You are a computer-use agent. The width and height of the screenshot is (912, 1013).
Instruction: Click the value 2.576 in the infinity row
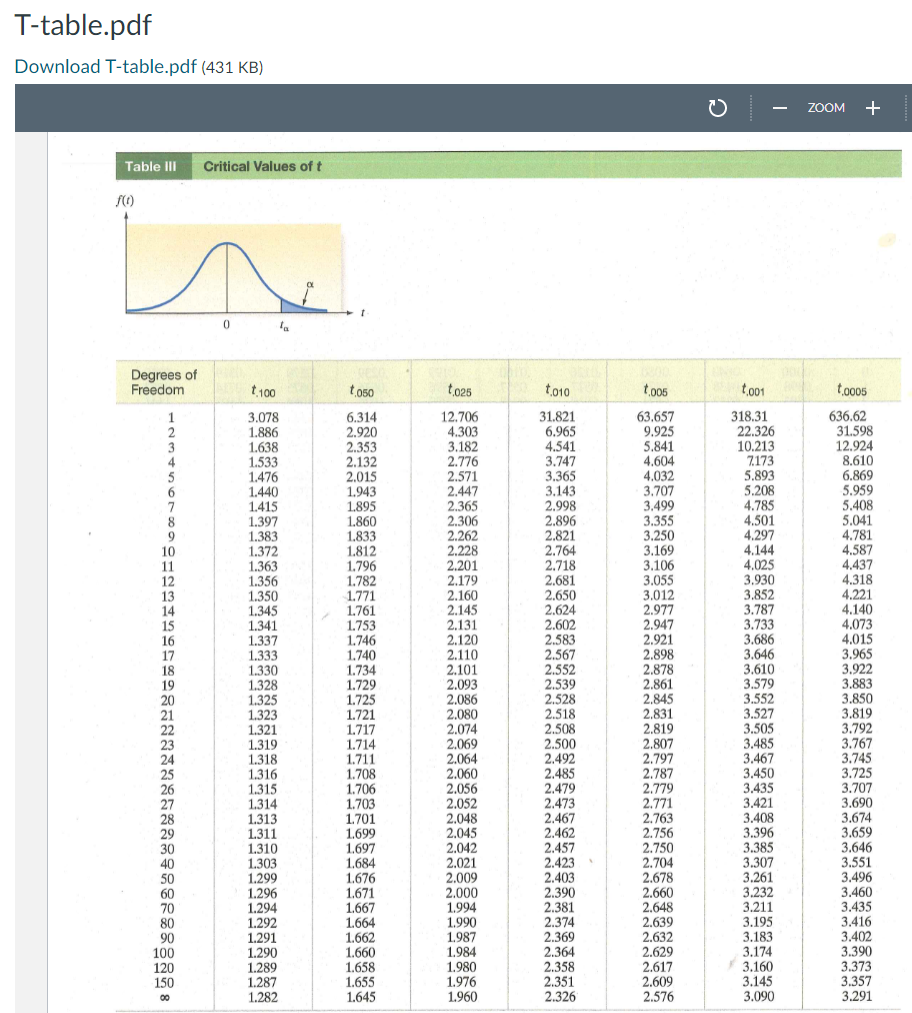[x=658, y=996]
